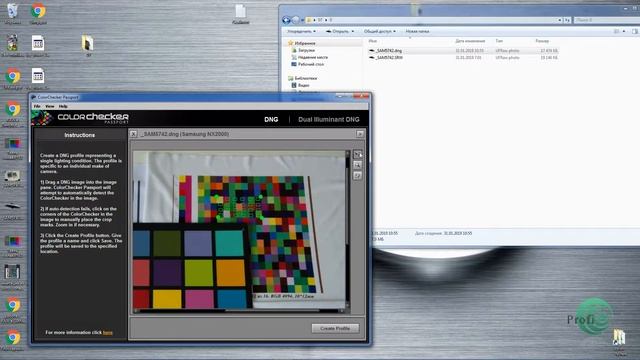Switch to the Dual Illuminant DNG tab
This screenshot has height=360, width=640.
[329, 119]
